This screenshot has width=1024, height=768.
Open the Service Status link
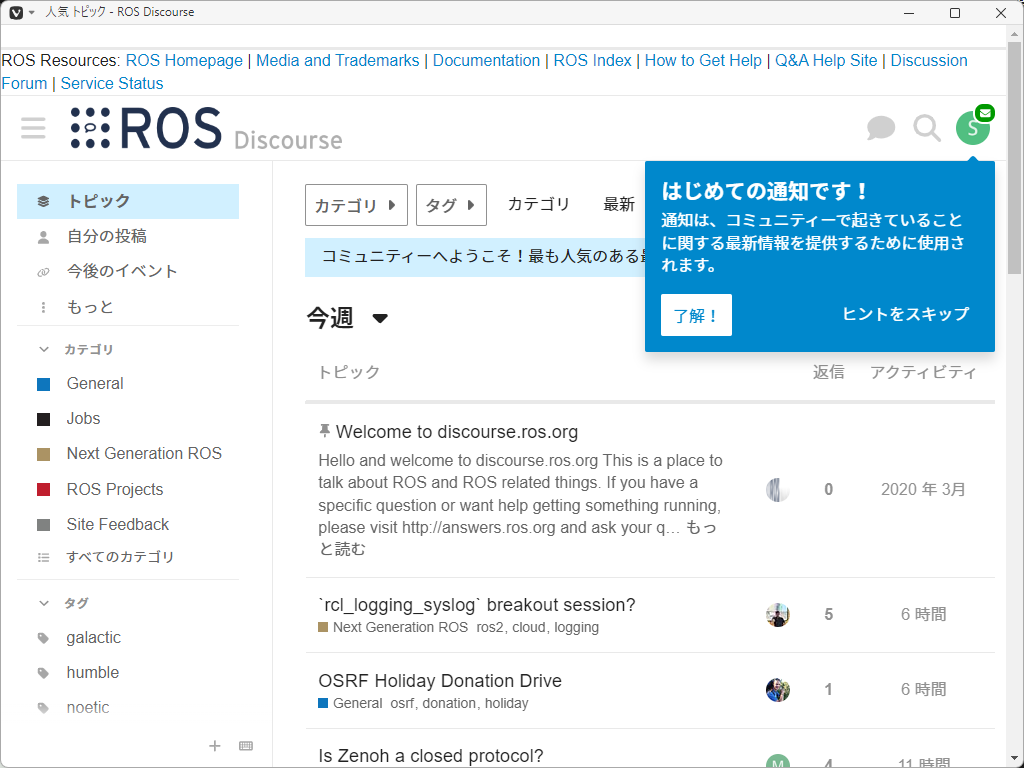112,84
